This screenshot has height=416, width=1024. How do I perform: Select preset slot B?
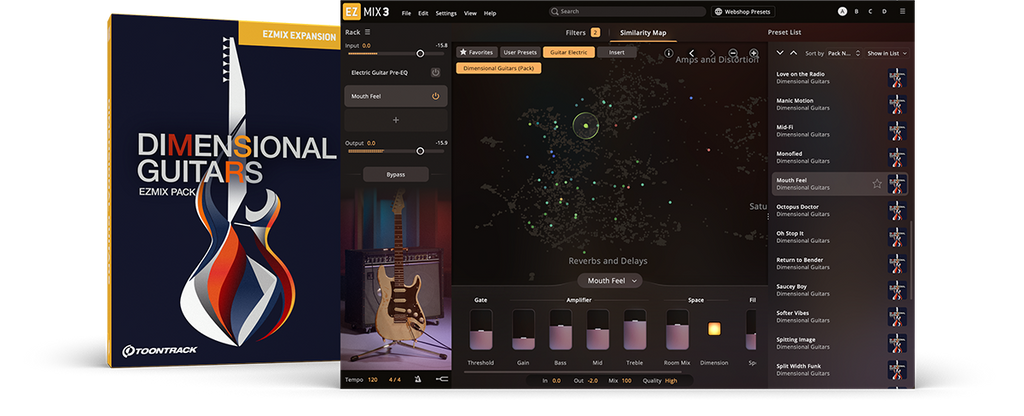coord(856,11)
